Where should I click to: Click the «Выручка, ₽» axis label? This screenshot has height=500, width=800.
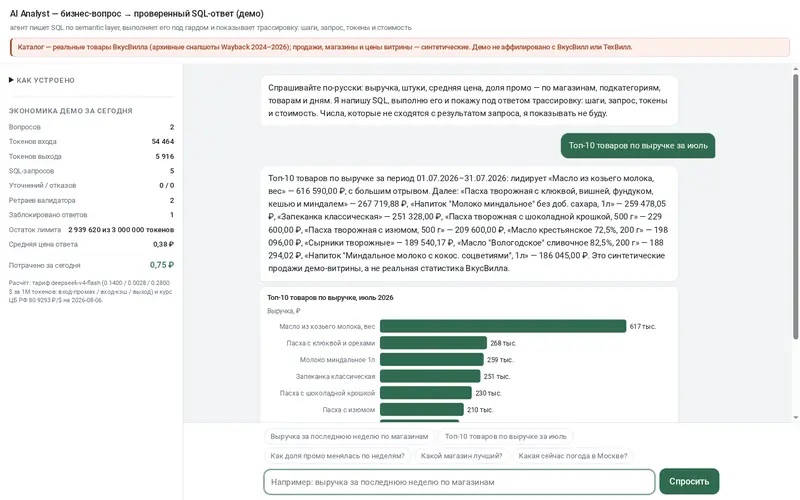284,311
